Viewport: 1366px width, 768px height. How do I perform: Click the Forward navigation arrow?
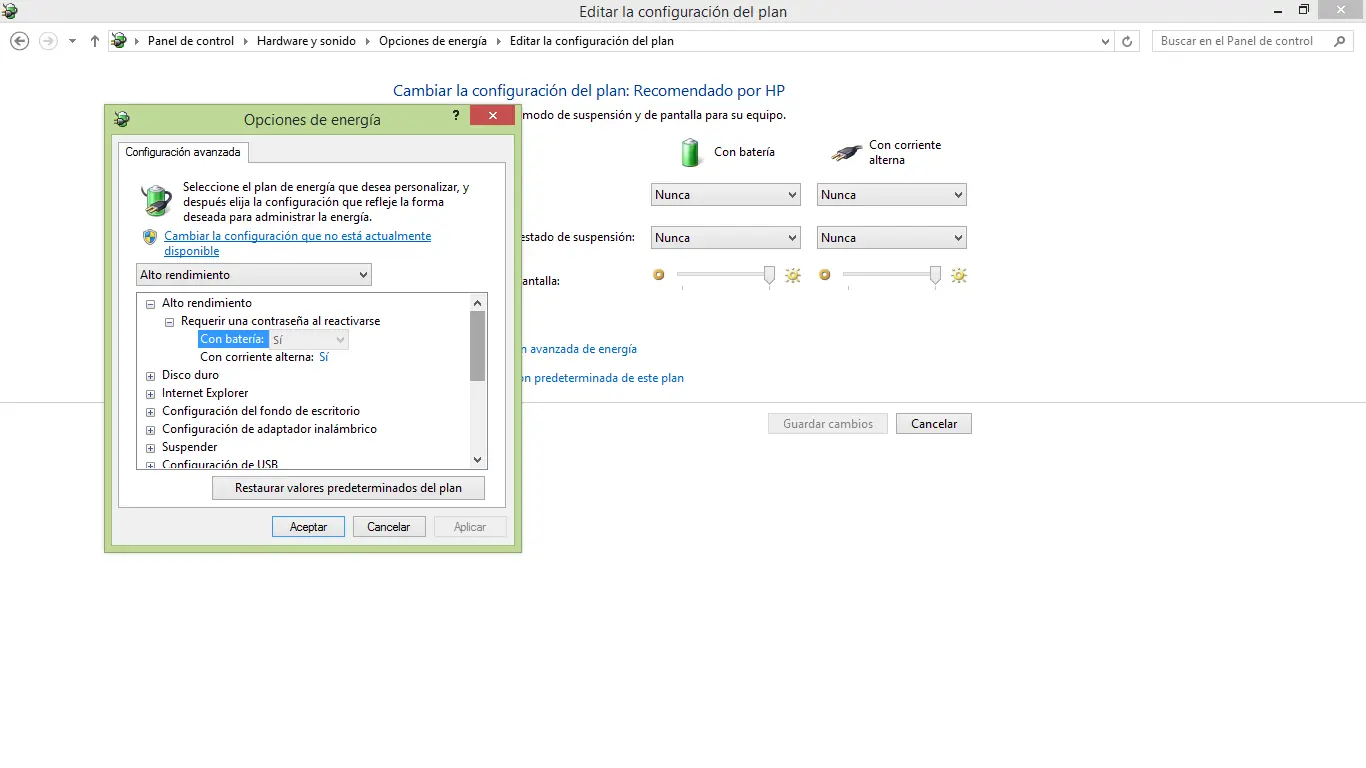[x=48, y=41]
